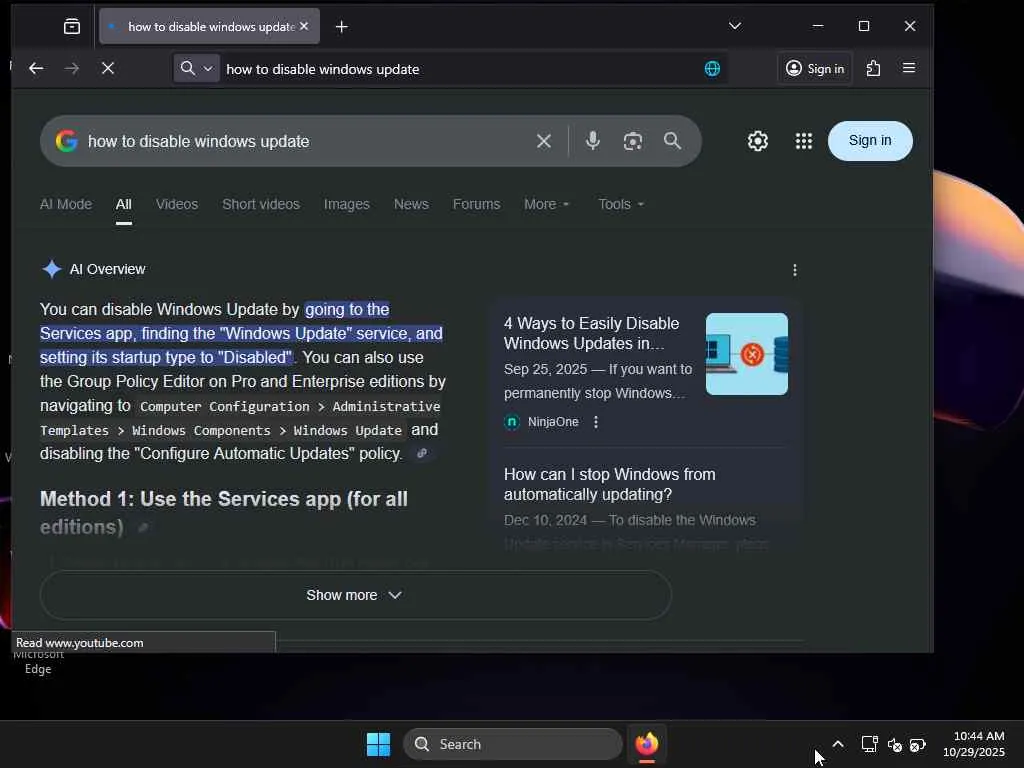
Task: Open Google quick settings gear
Action: 758,140
